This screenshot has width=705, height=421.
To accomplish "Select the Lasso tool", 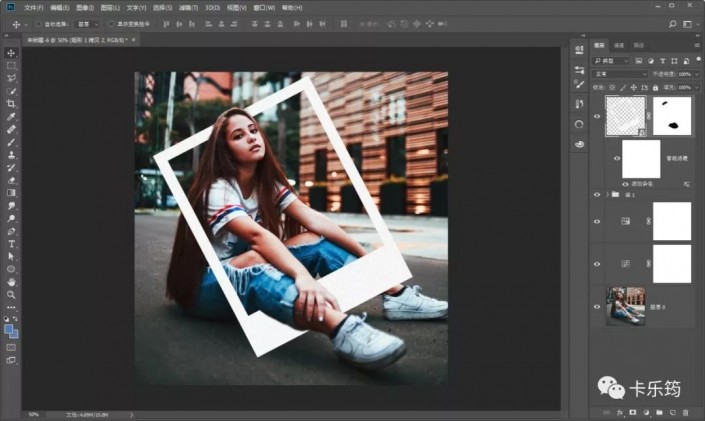I will click(x=11, y=78).
